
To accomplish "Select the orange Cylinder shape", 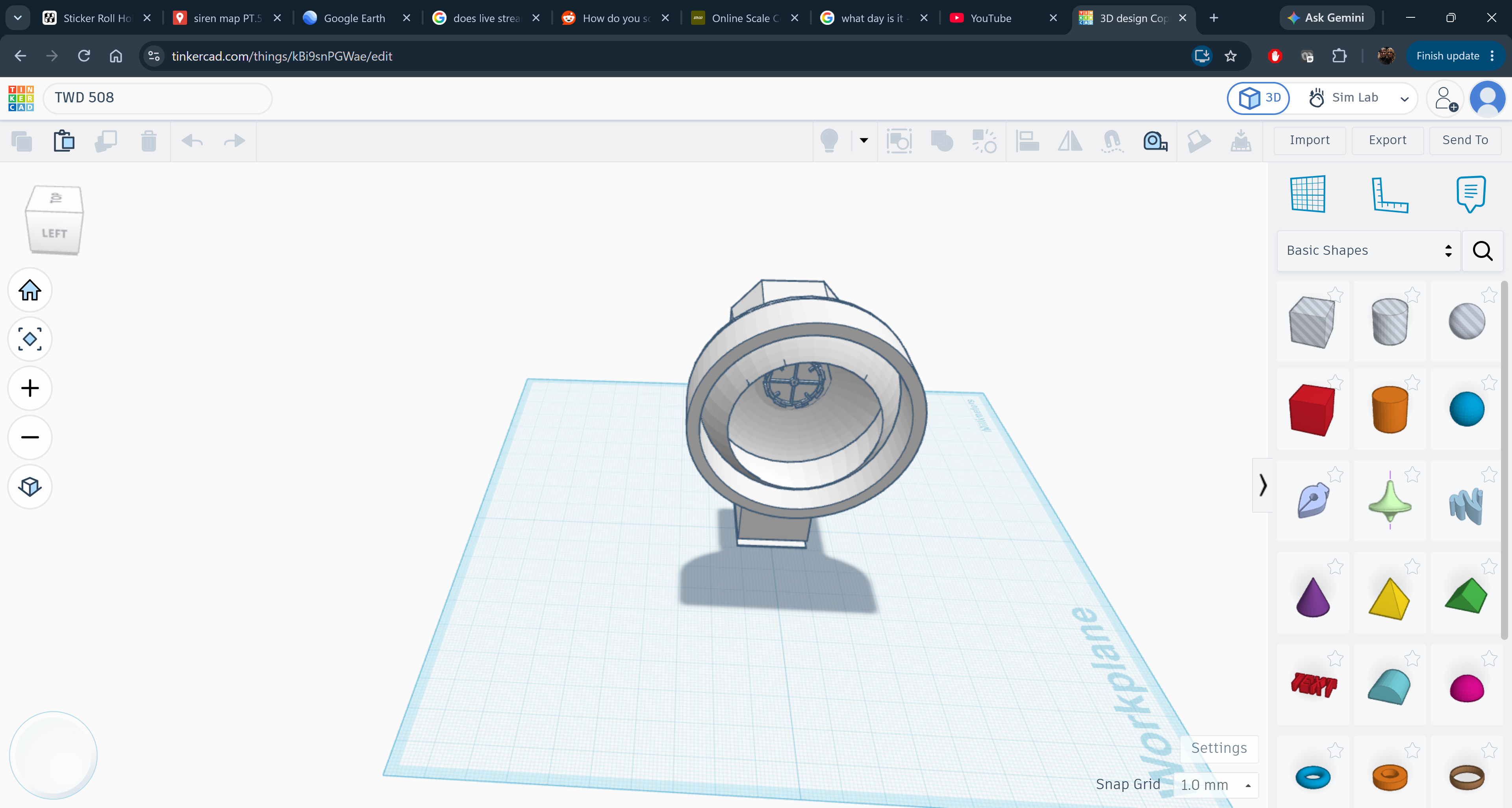I will [1389, 410].
